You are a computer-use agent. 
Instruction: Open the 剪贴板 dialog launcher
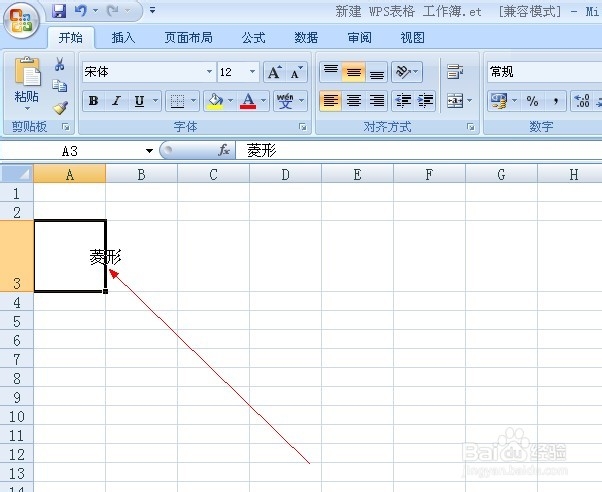coord(66,126)
